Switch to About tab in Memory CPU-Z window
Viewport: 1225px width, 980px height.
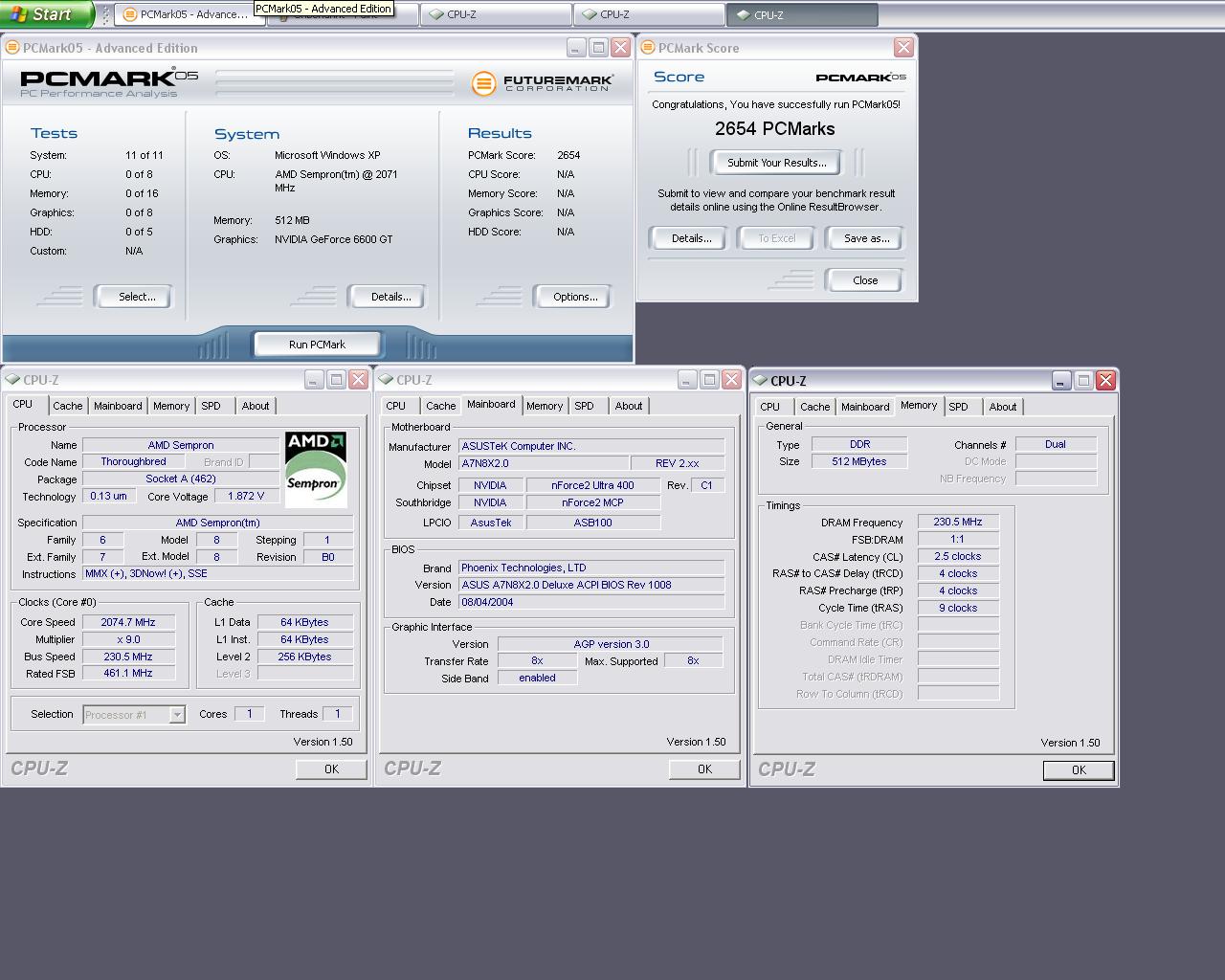coord(1003,407)
